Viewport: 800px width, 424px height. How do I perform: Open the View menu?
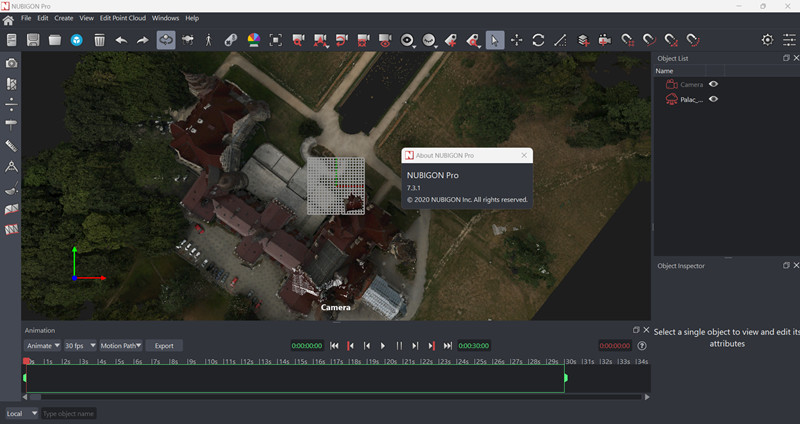pos(86,18)
